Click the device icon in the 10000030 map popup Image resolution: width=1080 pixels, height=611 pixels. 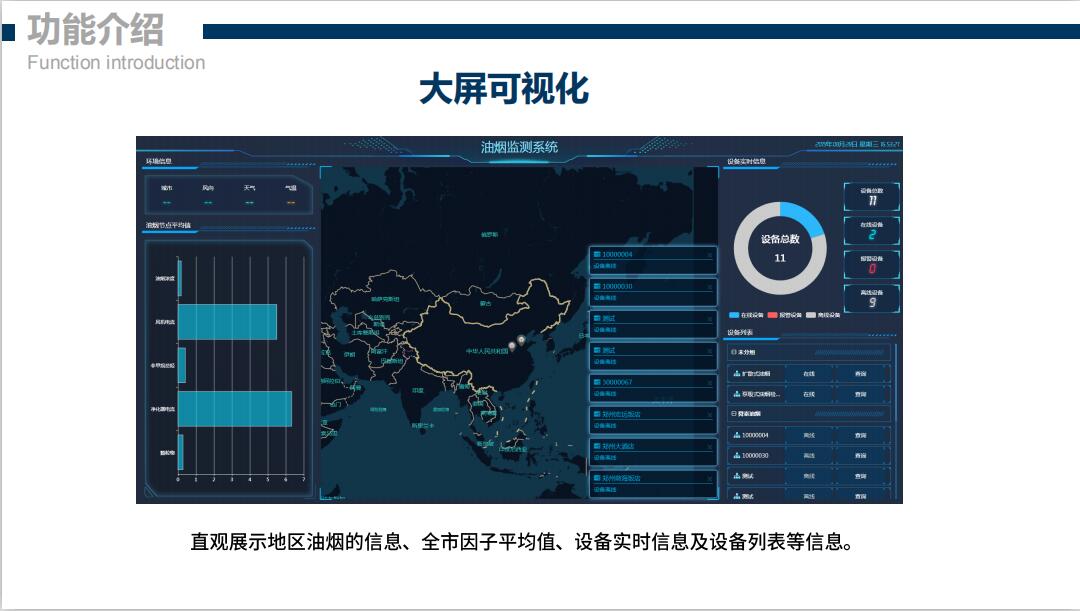point(597,286)
